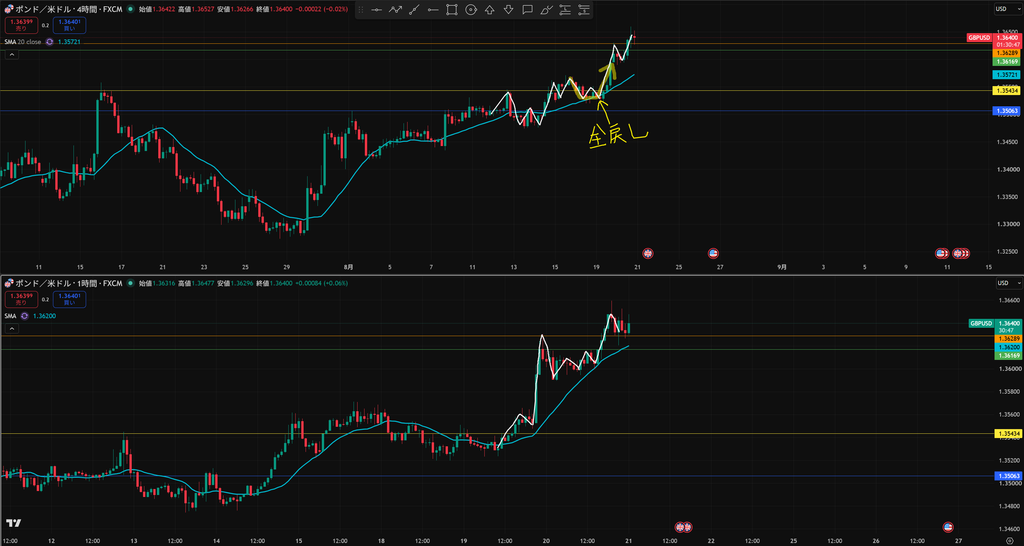This screenshot has height=546, width=1024.
Task: Grab the favorites toolbar drag handle
Action: (361, 9)
